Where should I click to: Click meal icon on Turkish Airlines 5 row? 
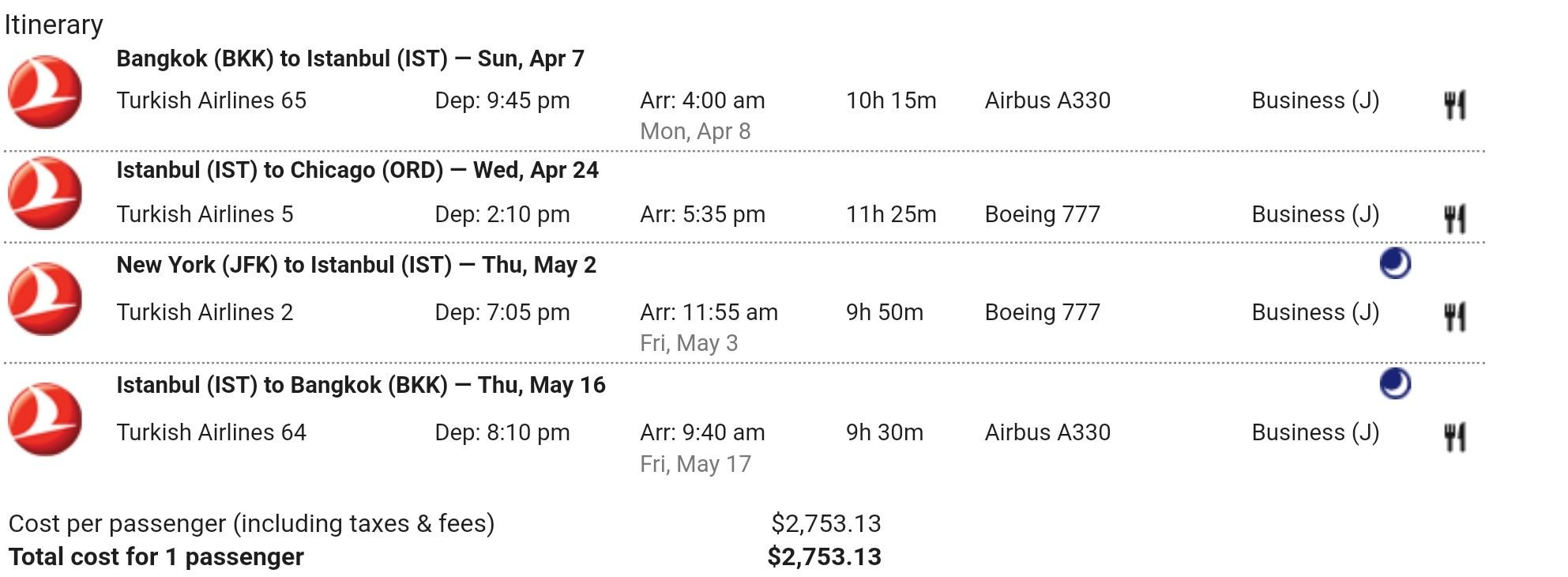tap(1455, 218)
